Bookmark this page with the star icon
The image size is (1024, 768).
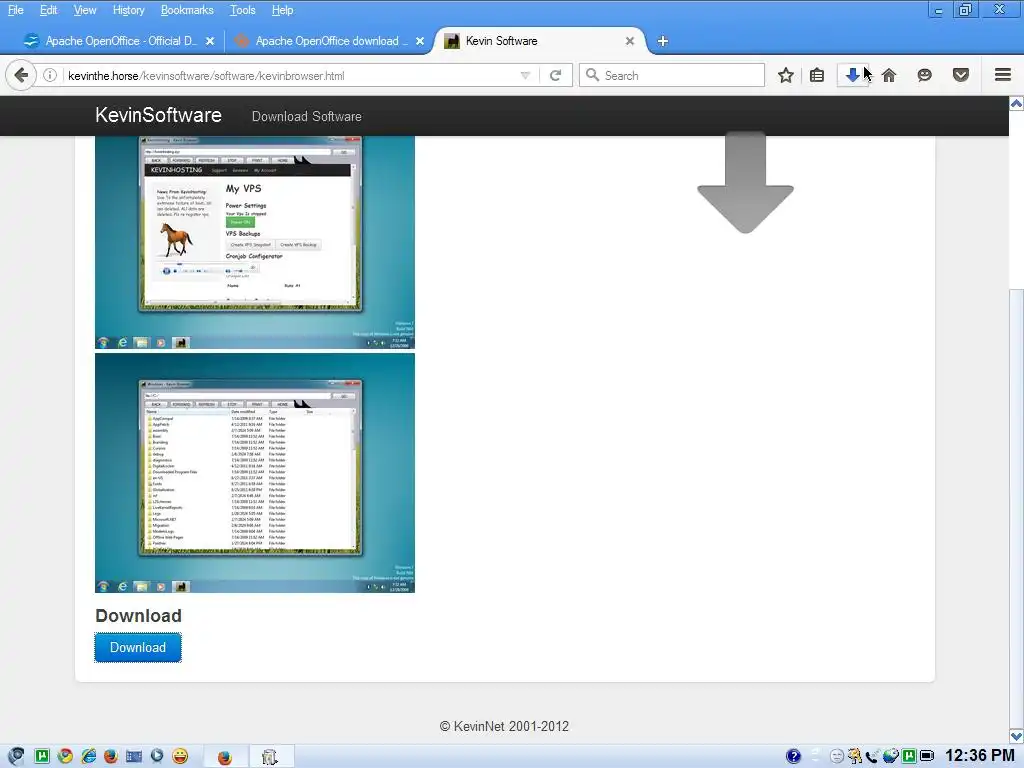[786, 75]
